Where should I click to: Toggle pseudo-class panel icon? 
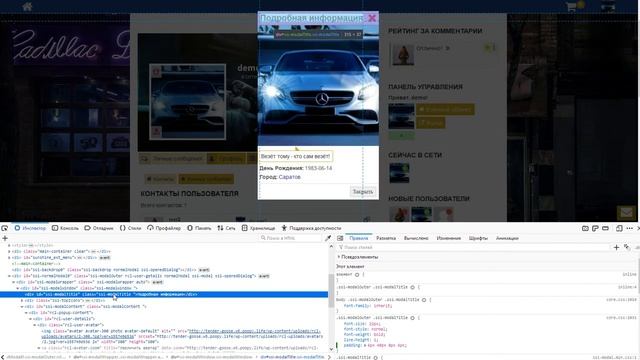pyautogui.click(x=627, y=247)
